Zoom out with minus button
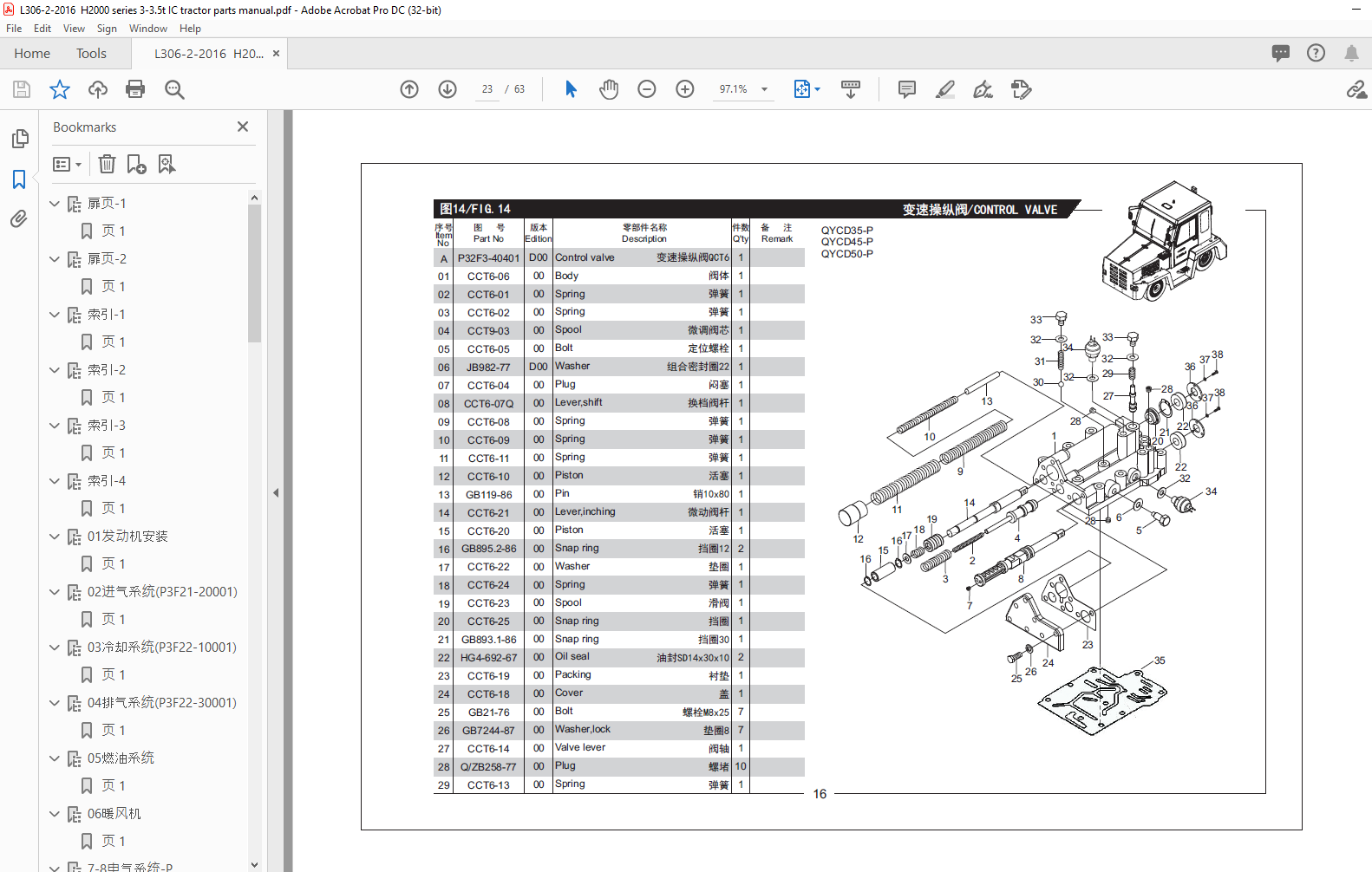Viewport: 1372px width, 872px height. coord(647,89)
